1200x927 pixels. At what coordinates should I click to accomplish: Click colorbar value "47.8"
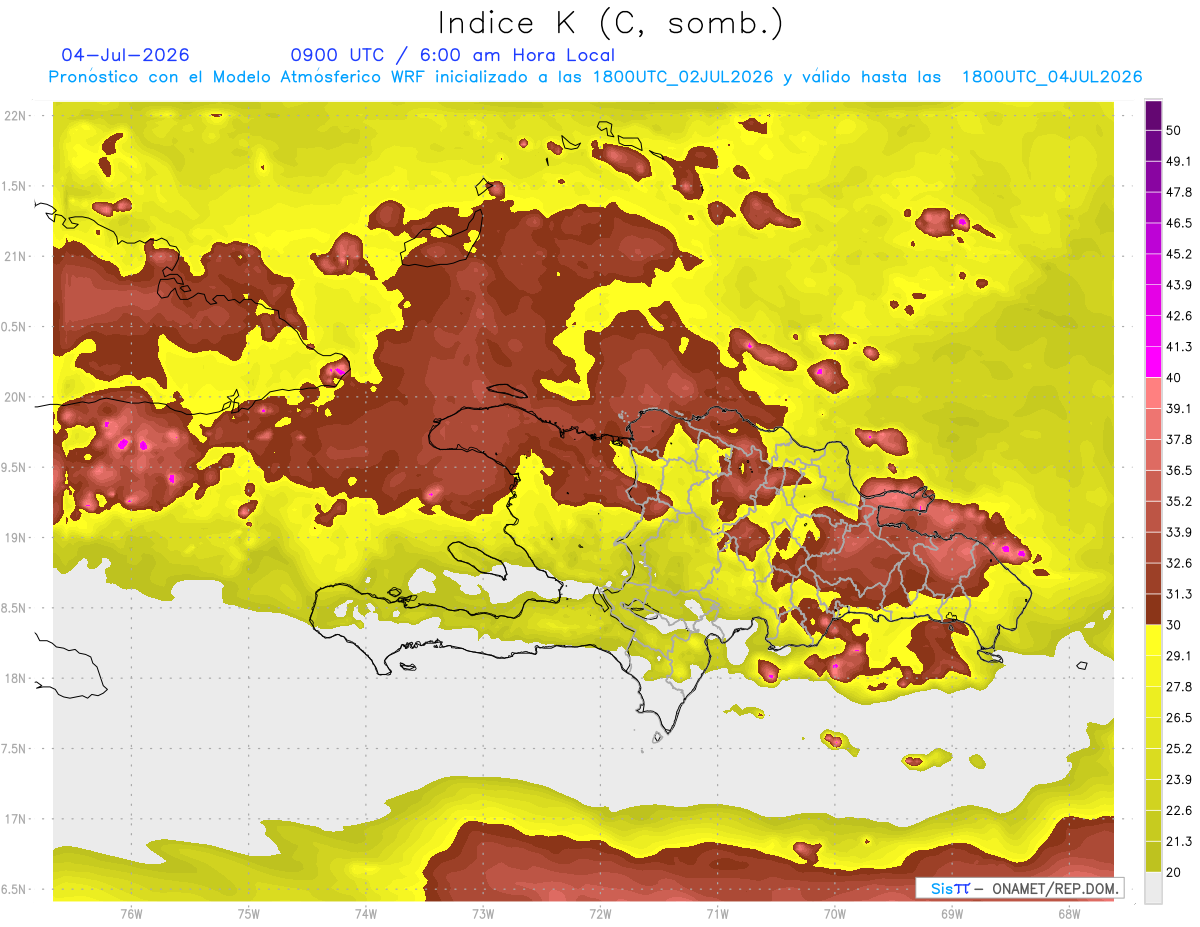point(1178,192)
